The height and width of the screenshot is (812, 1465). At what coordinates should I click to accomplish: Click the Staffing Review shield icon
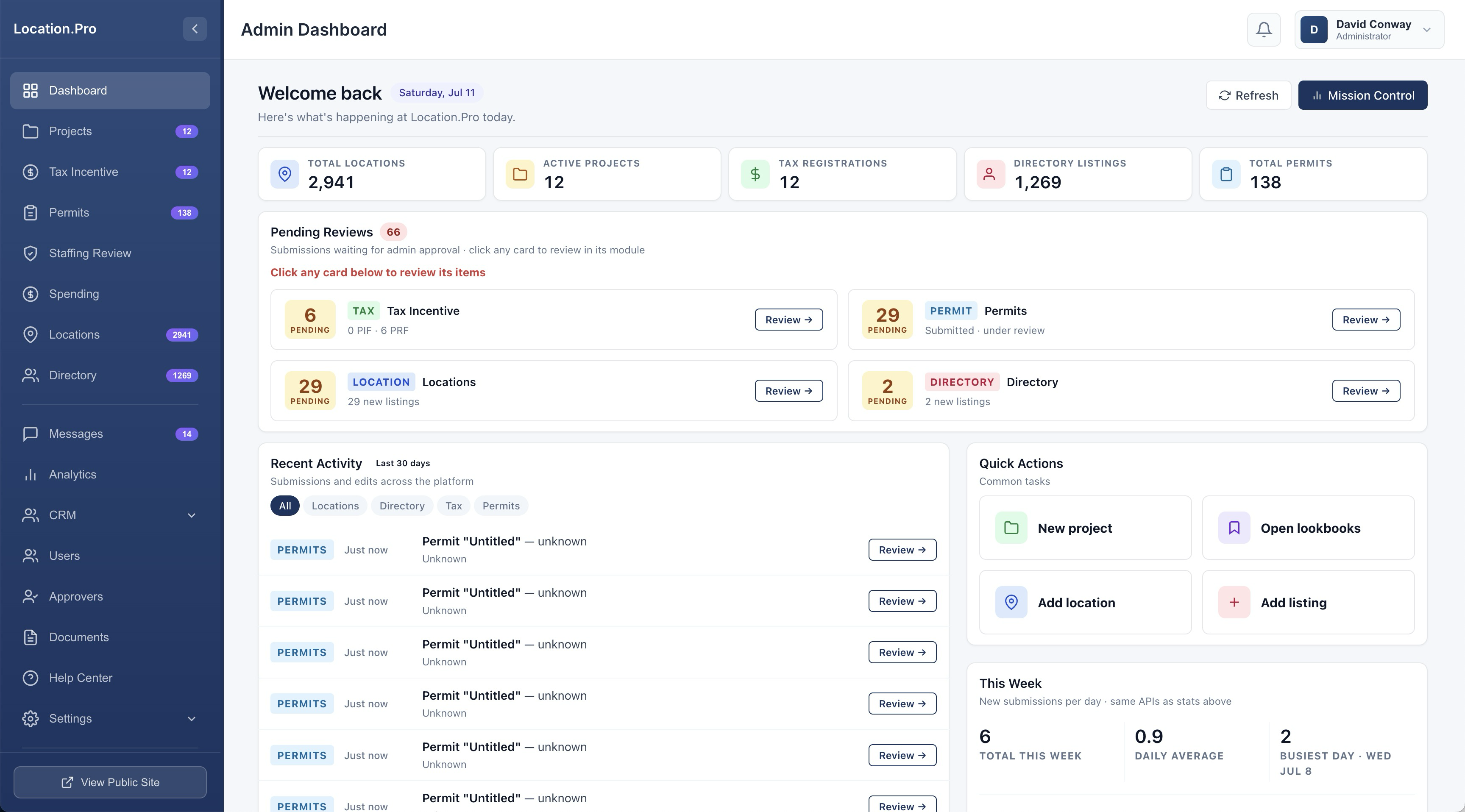click(30, 253)
